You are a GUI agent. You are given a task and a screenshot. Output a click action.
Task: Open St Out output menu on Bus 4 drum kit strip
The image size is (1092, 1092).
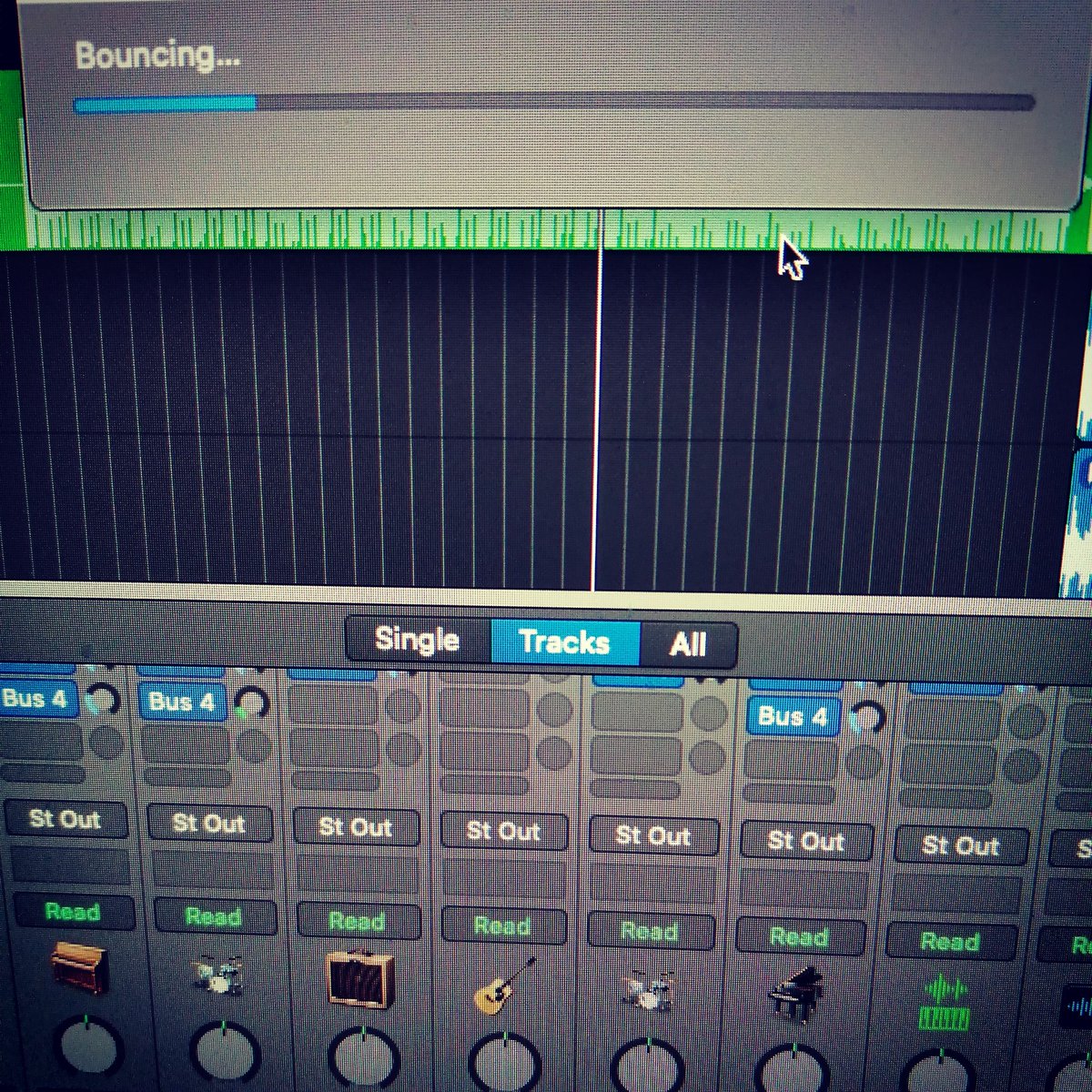click(209, 824)
